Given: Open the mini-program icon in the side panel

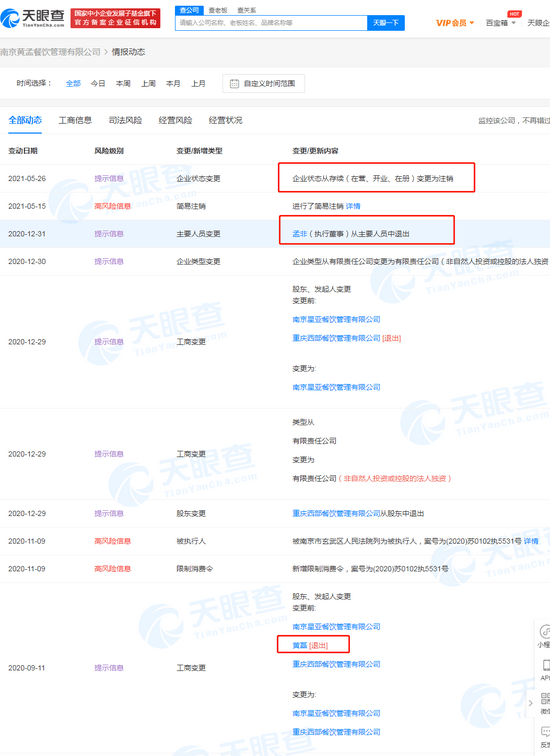Looking at the screenshot, I should tap(545, 631).
